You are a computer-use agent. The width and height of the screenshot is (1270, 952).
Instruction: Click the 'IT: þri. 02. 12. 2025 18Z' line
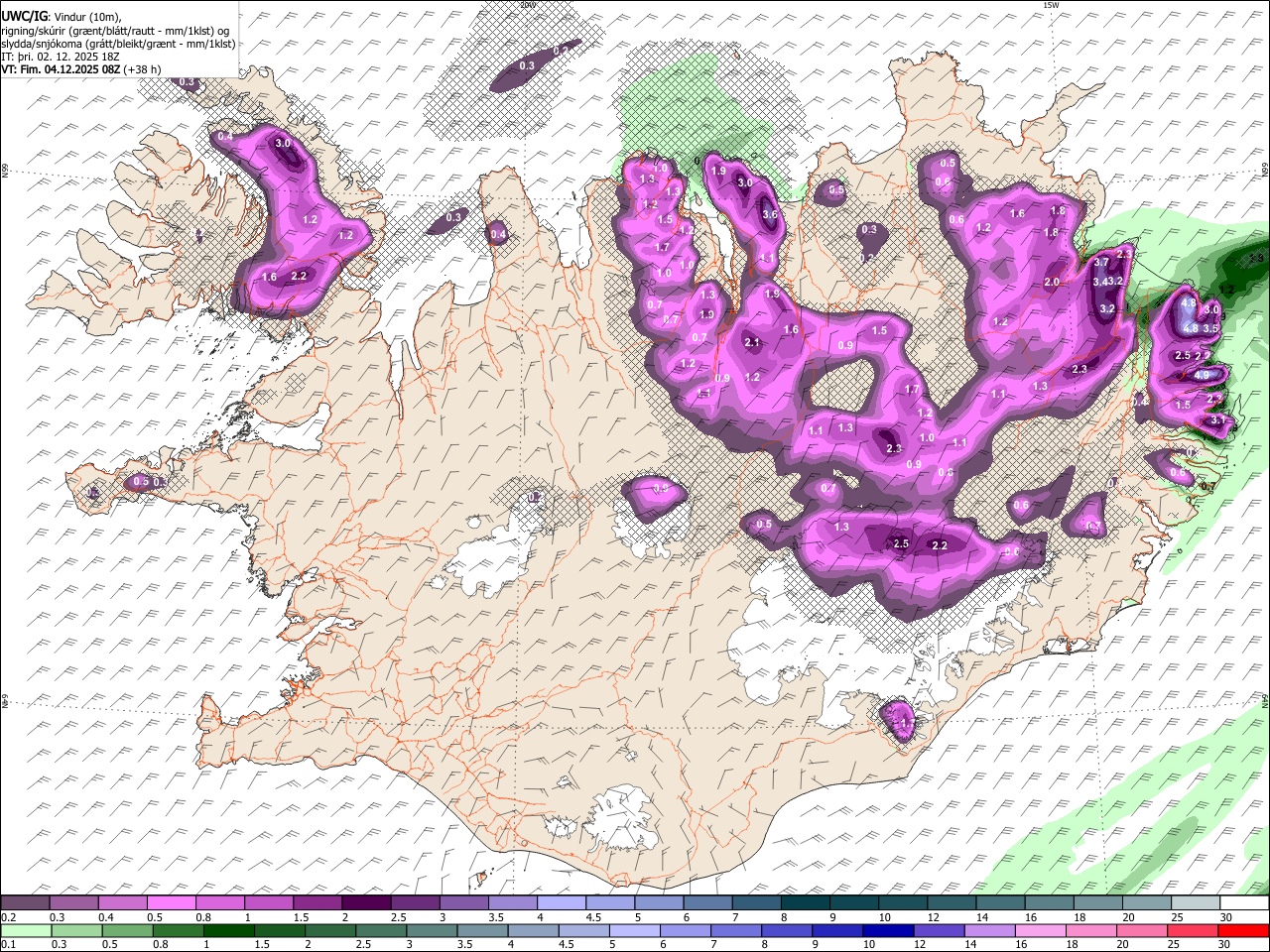[x=61, y=57]
